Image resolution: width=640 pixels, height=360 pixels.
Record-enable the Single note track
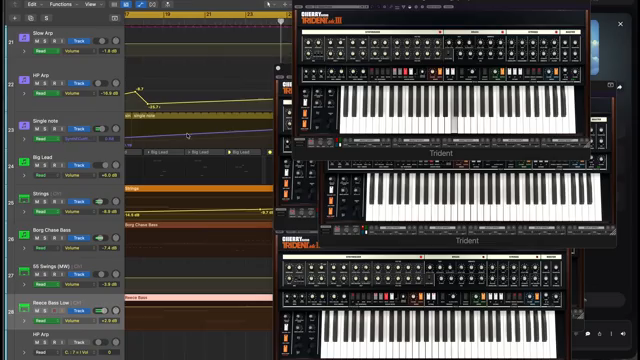point(54,129)
